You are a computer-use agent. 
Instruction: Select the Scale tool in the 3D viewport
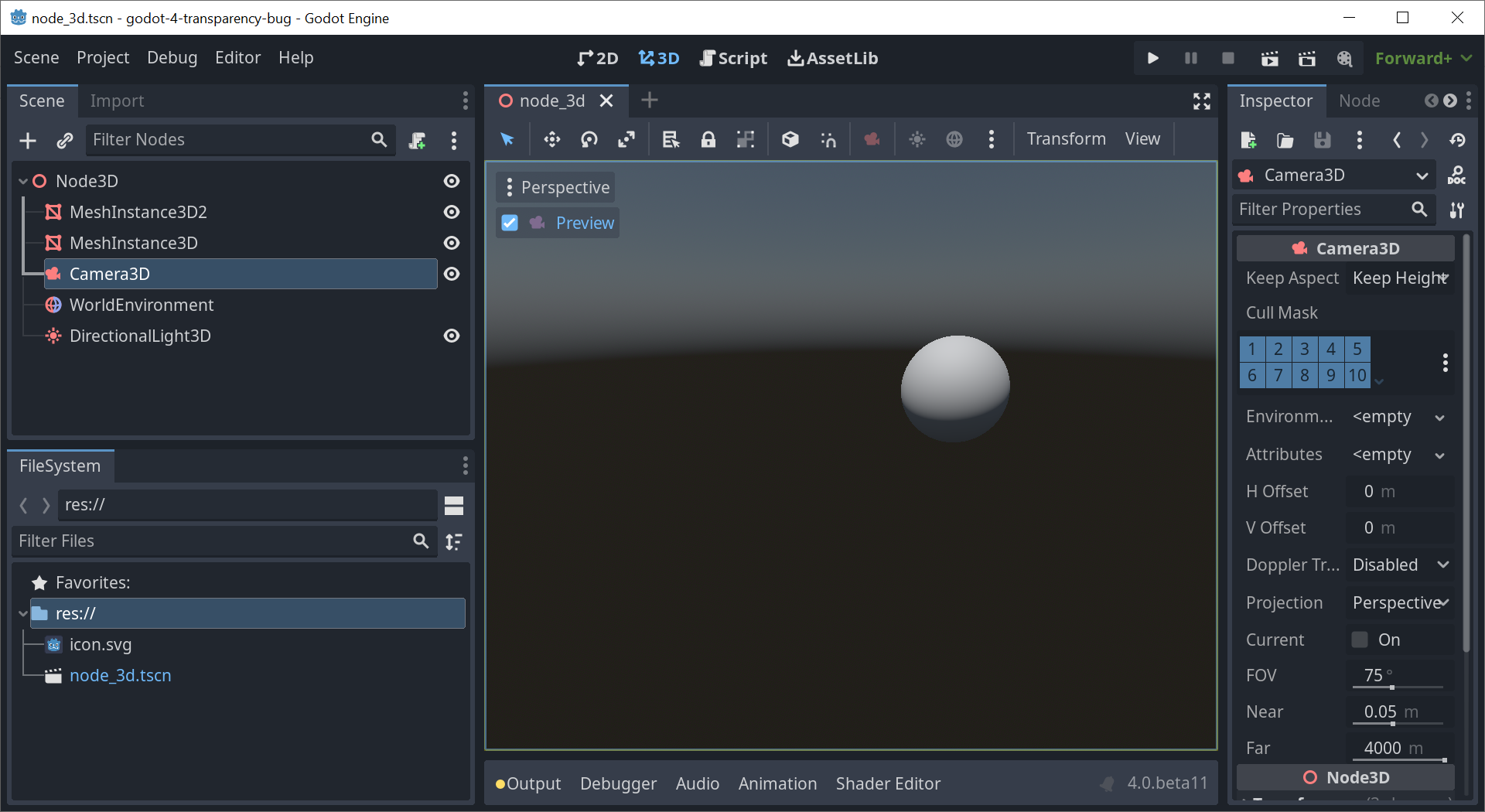(627, 140)
